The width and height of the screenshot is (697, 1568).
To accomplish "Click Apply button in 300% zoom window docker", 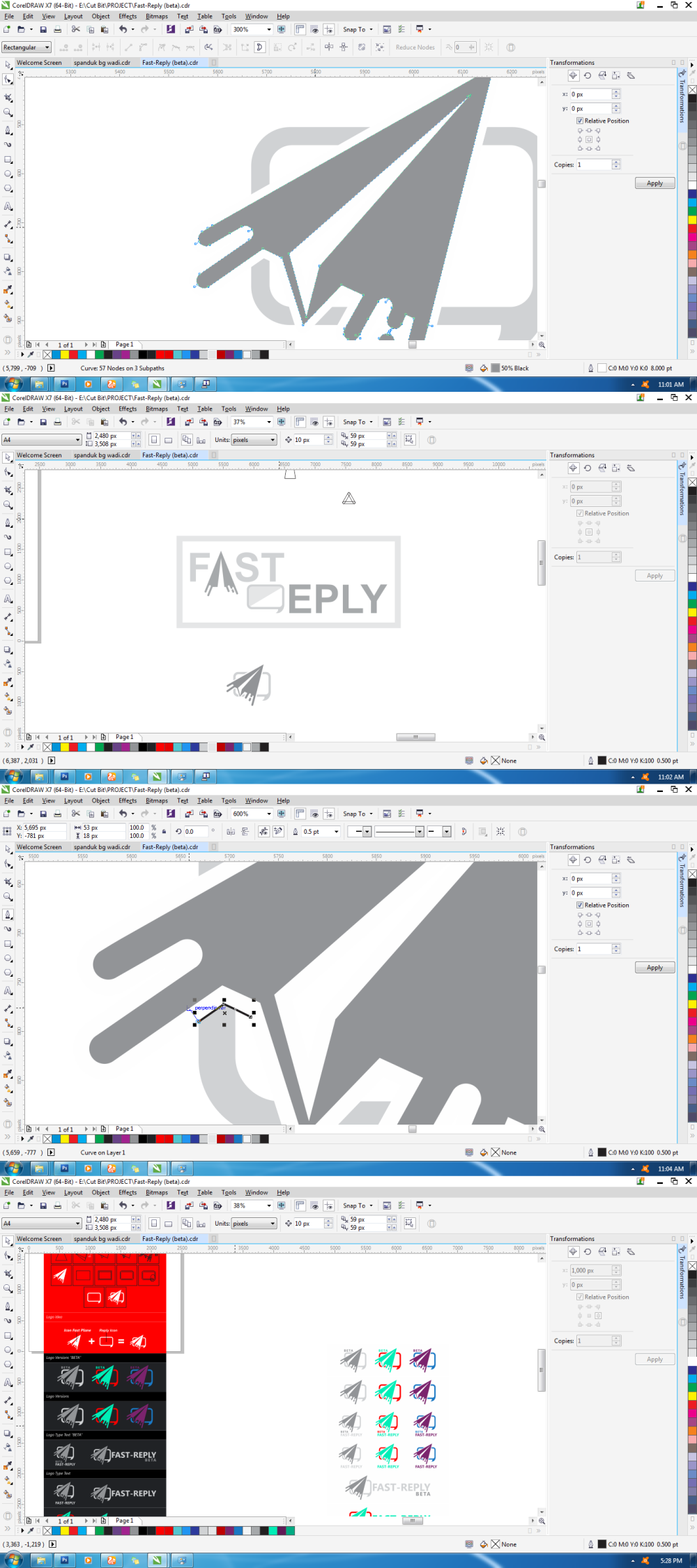I will point(654,183).
